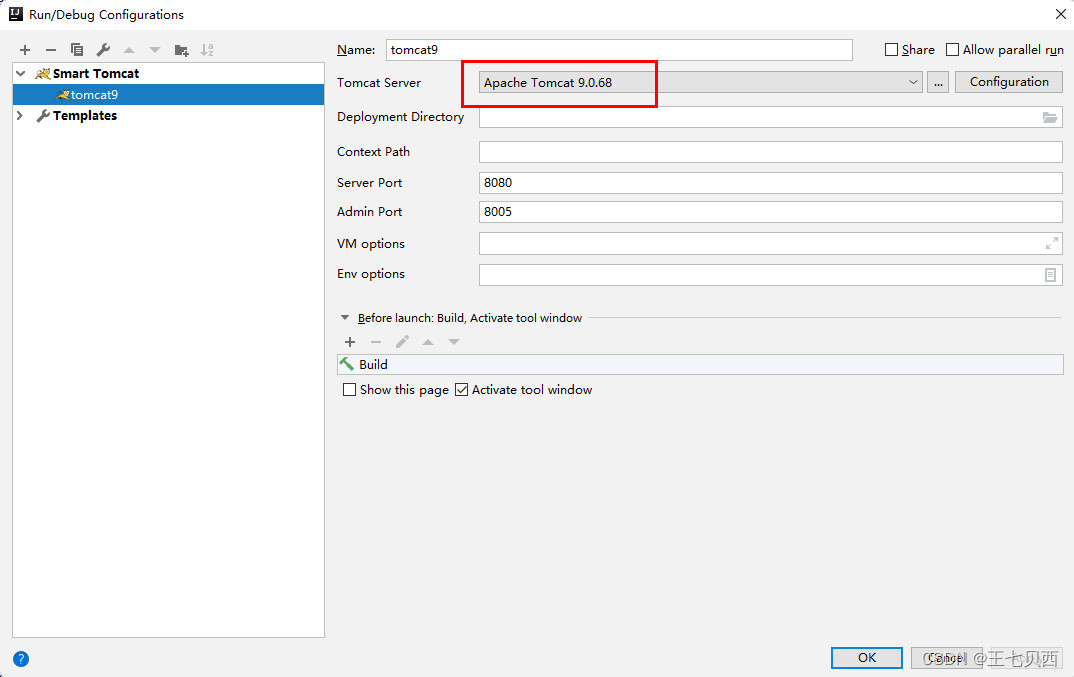The image size is (1074, 677).
Task: Remove the before-launch task
Action: 376,342
